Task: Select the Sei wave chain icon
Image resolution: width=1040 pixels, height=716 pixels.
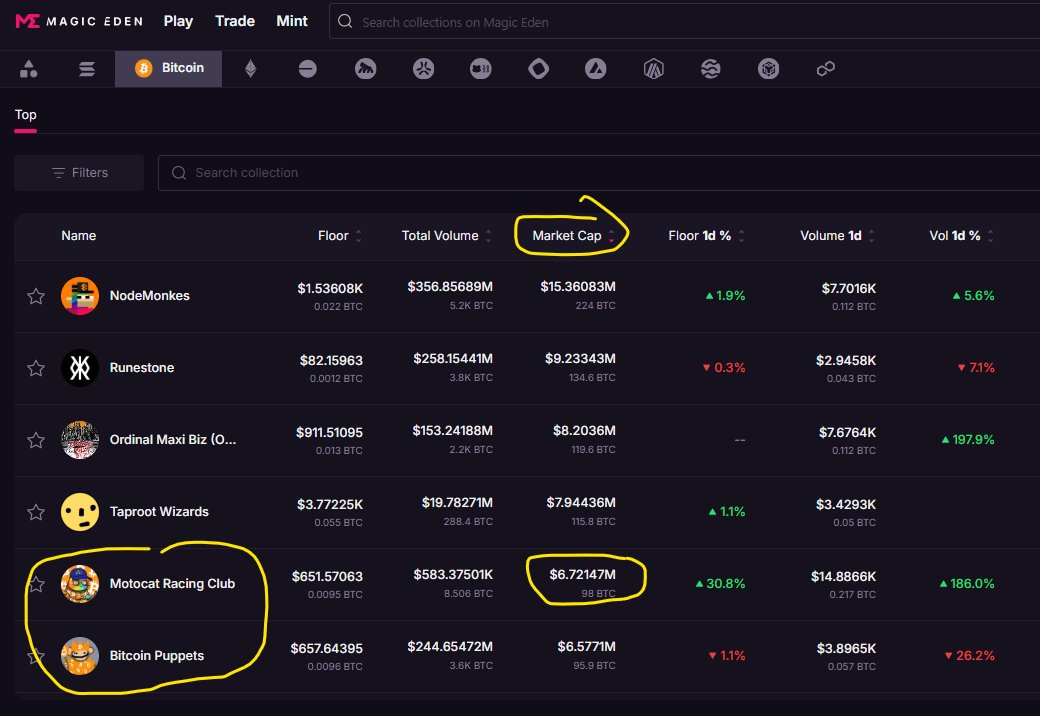Action: (x=710, y=68)
